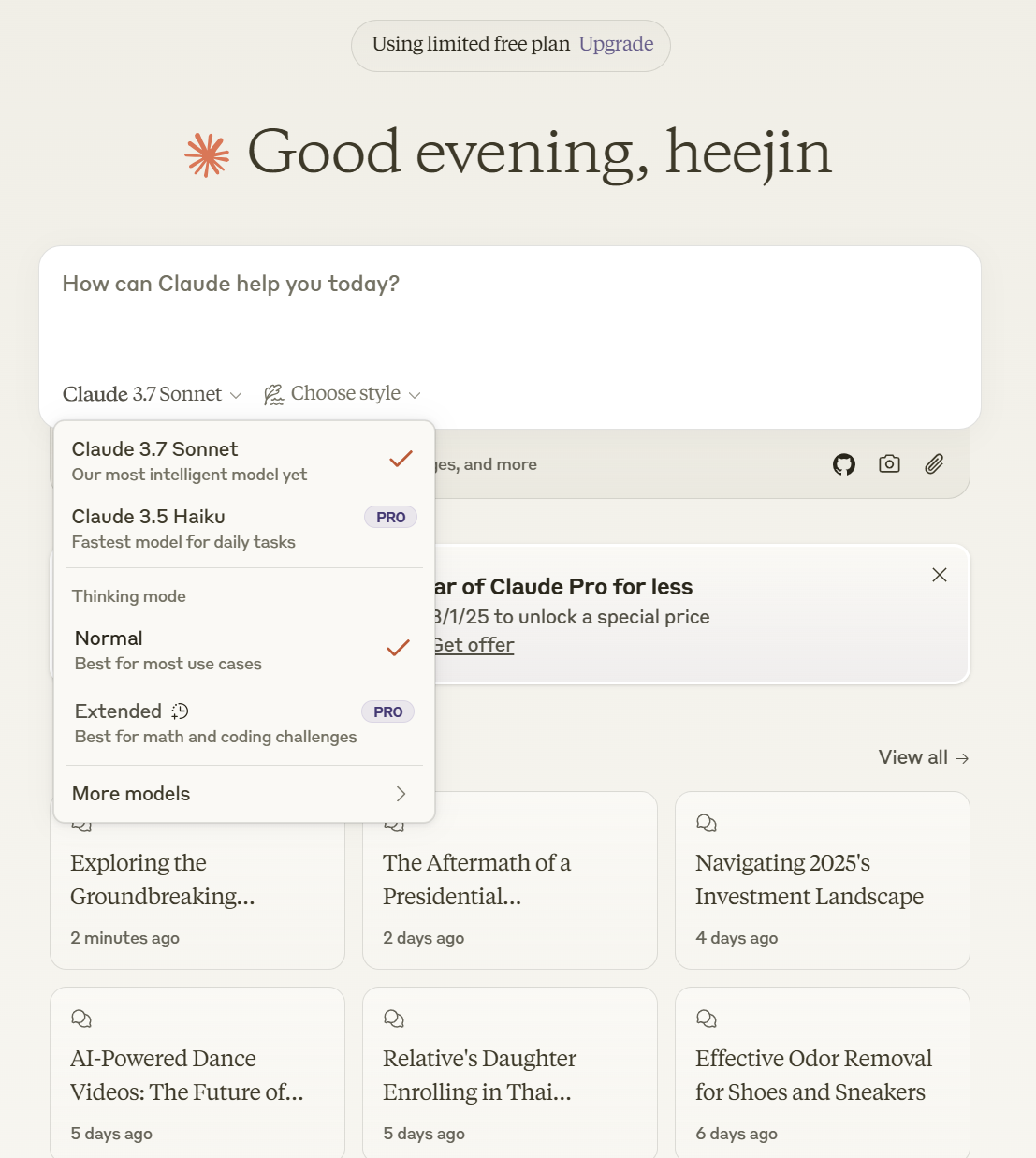Dismiss the Claude Pro offer banner
Viewport: 1036px width, 1158px height.
coord(940,575)
